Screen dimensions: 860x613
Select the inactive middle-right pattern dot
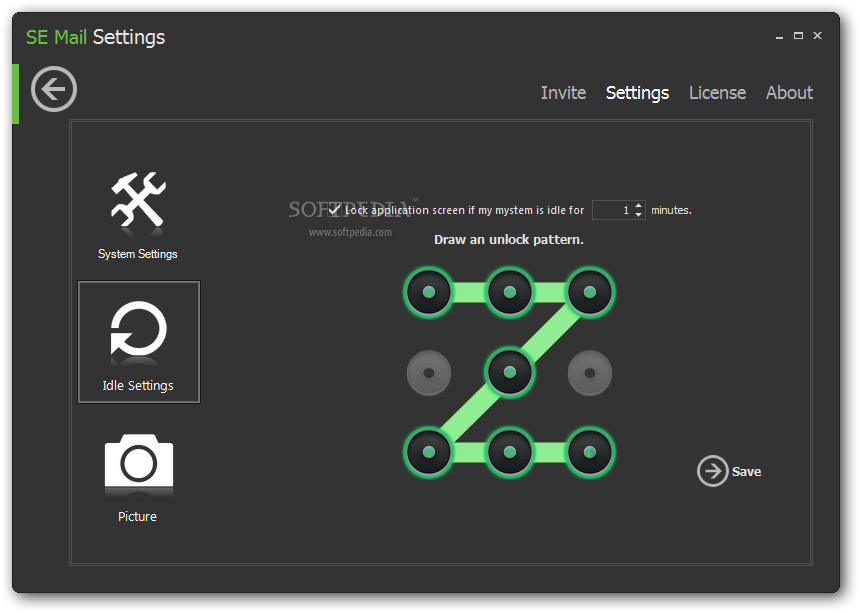point(590,373)
